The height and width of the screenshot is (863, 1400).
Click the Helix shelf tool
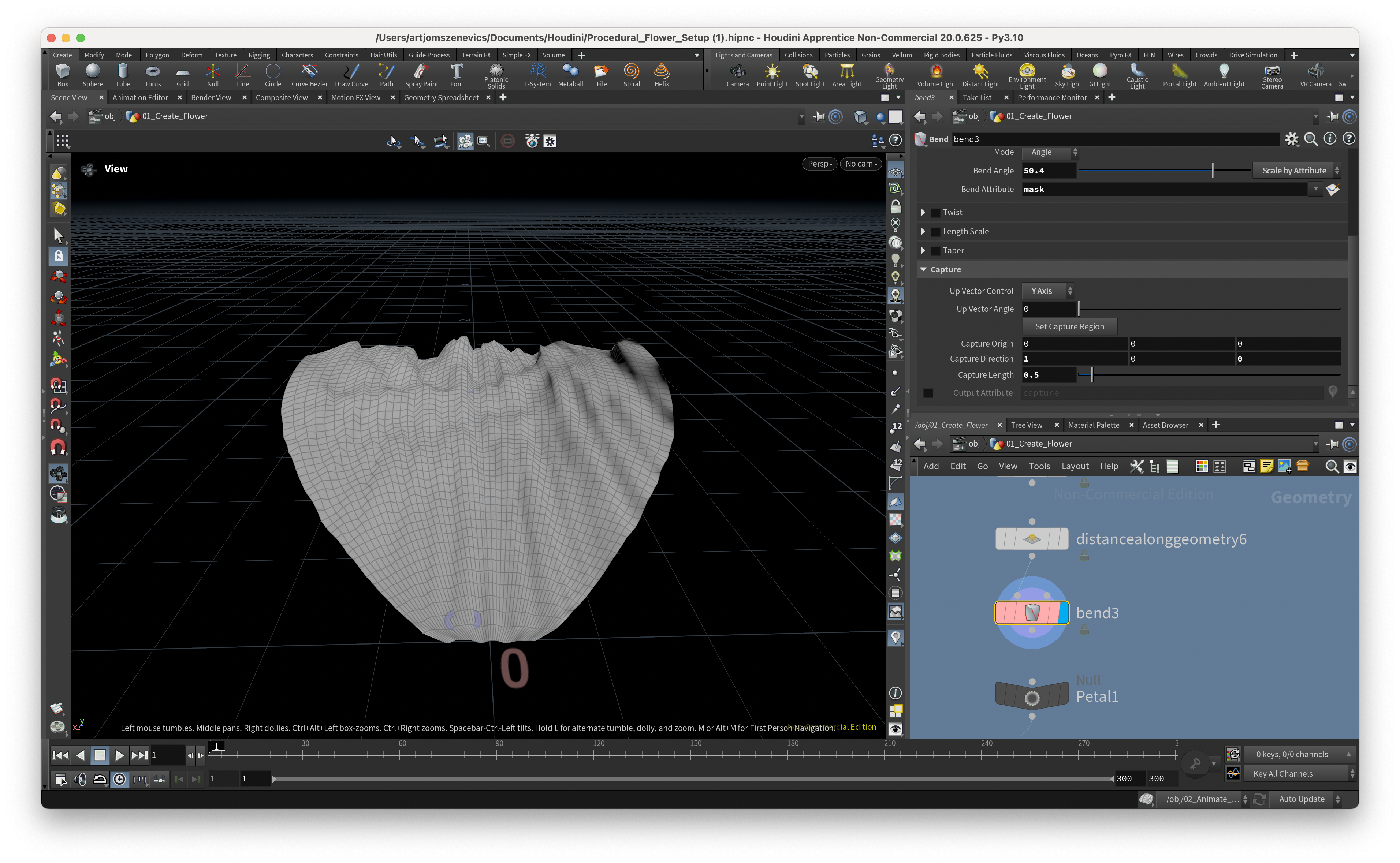(661, 75)
